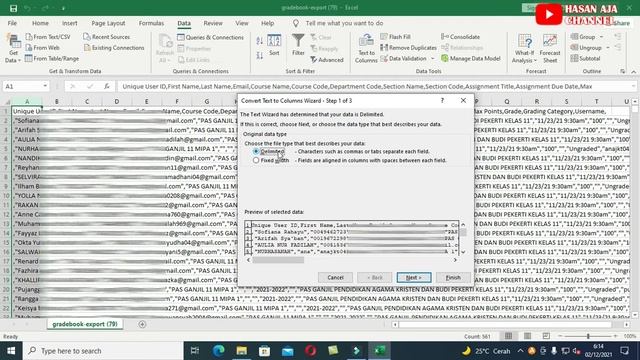Select the Delimited radio option
Image resolution: width=640 pixels, height=360 pixels.
point(256,151)
